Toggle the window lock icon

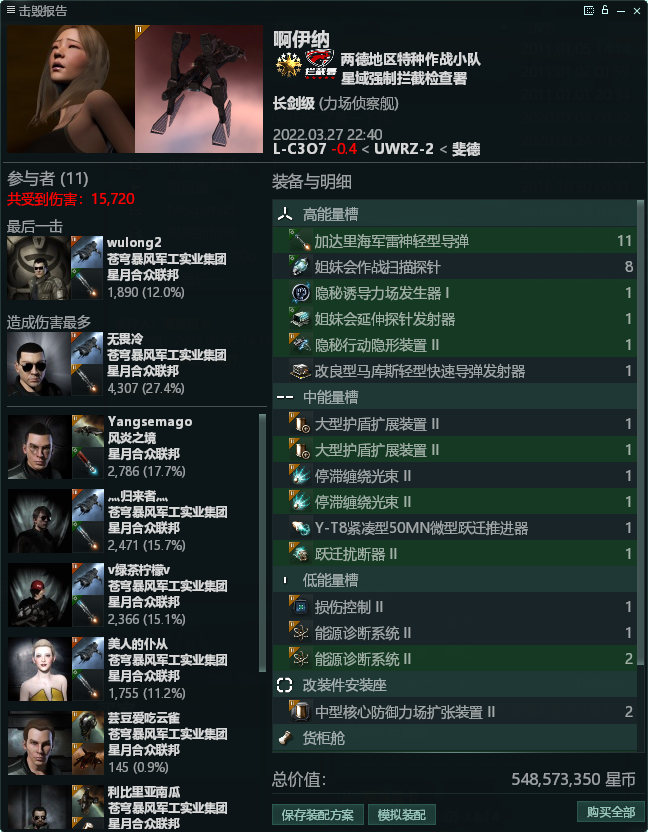tap(604, 10)
